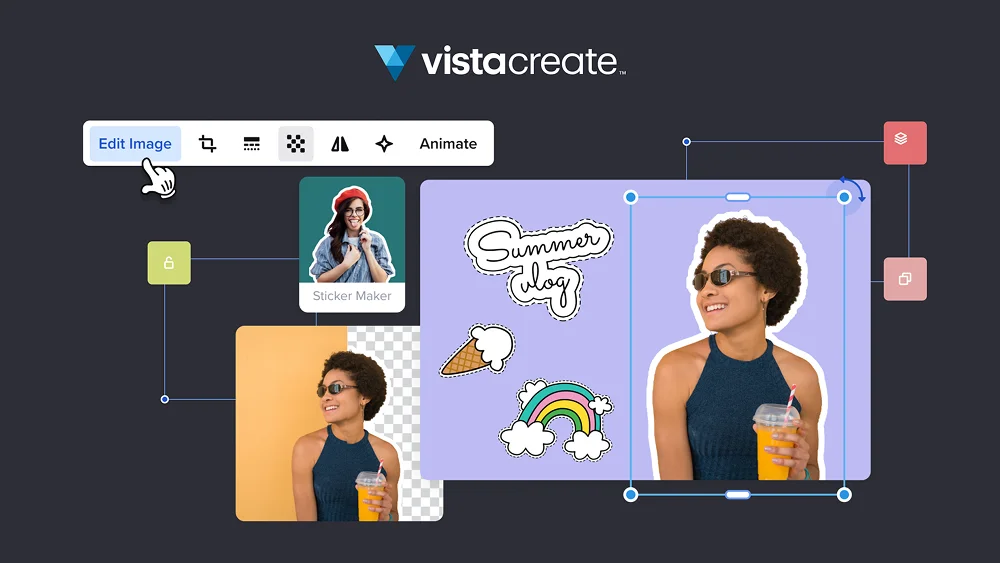The height and width of the screenshot is (563, 1000).
Task: Open the Sticker Maker card
Action: (352, 244)
